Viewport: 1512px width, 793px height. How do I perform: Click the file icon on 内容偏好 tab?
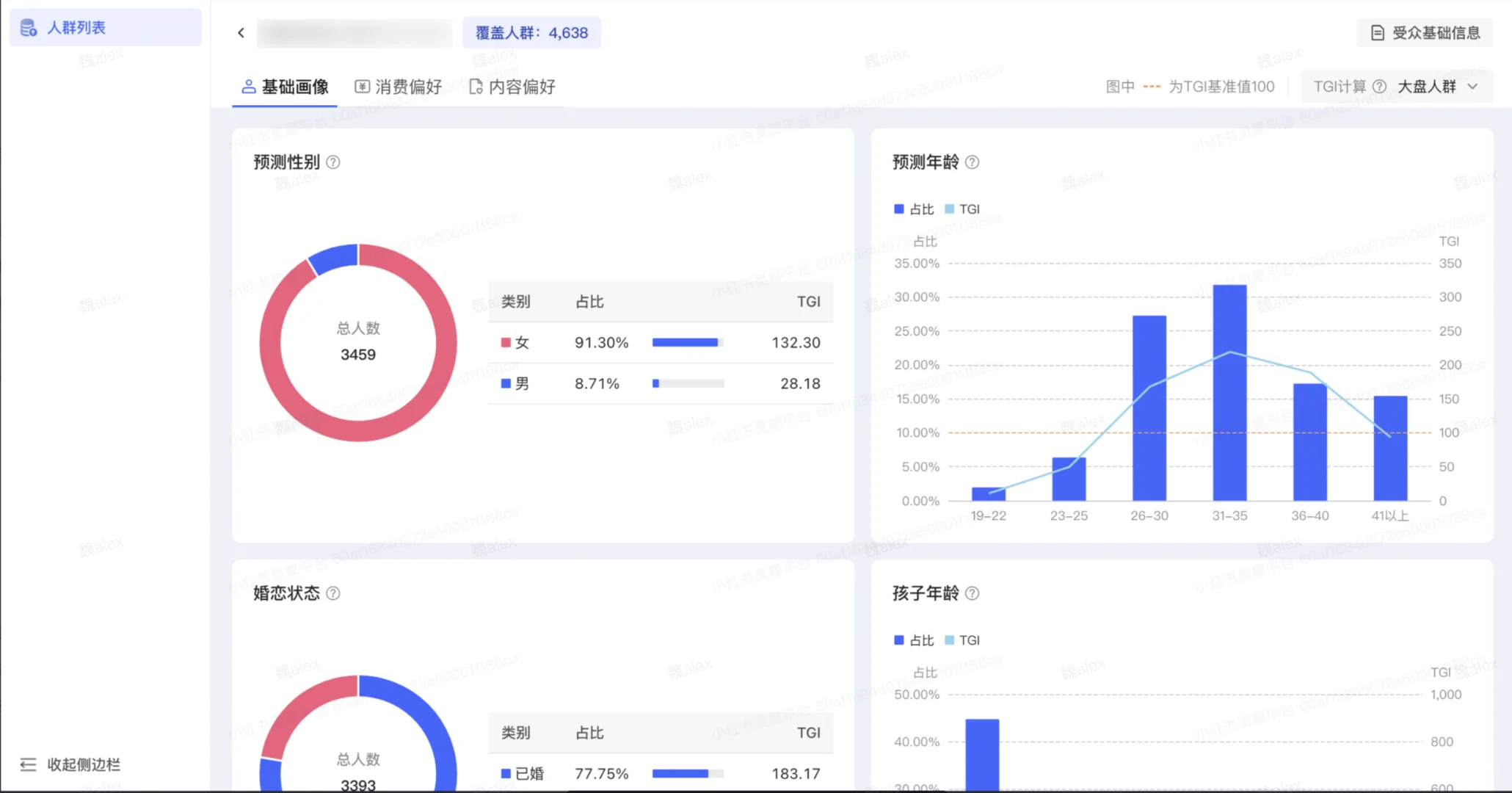[476, 87]
